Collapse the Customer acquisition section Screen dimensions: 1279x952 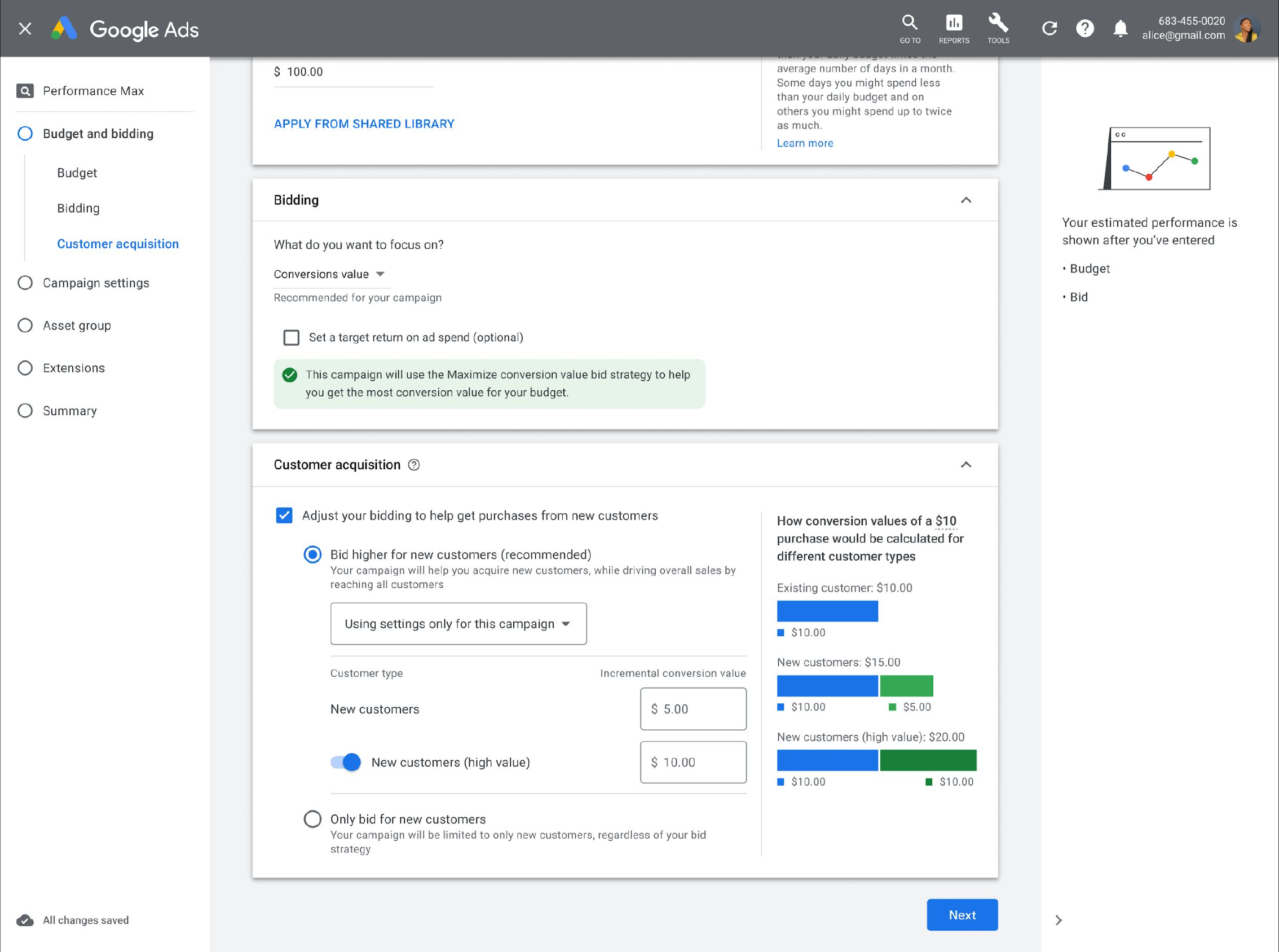click(x=966, y=465)
